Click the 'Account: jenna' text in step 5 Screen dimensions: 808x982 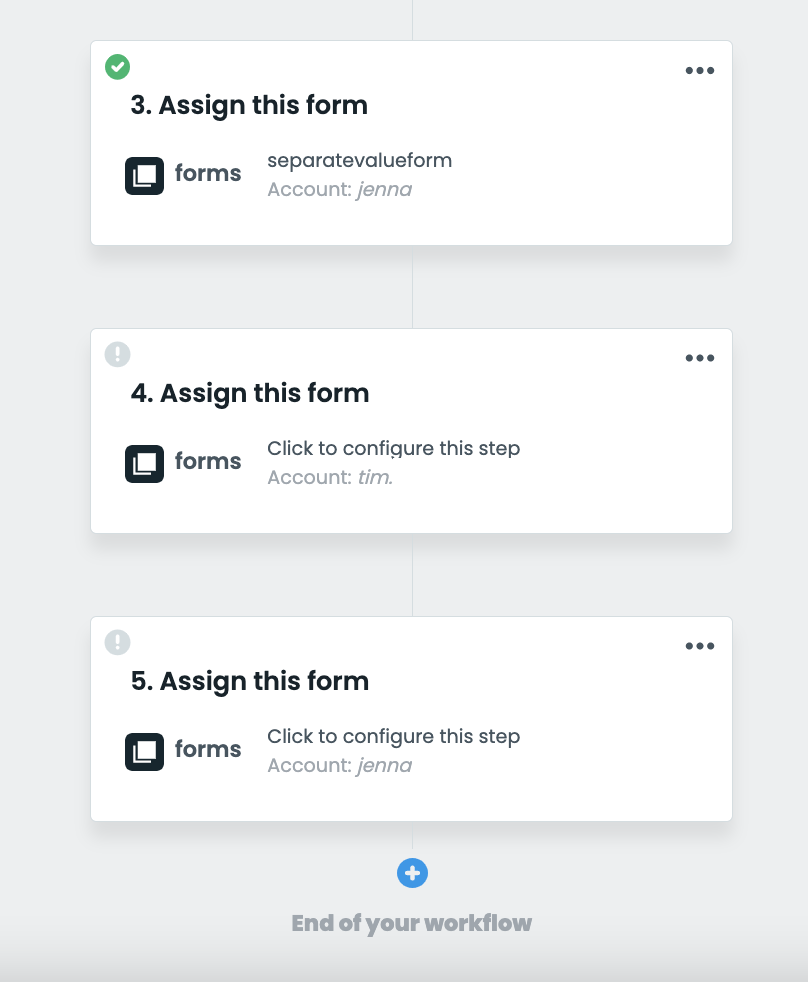click(x=339, y=765)
